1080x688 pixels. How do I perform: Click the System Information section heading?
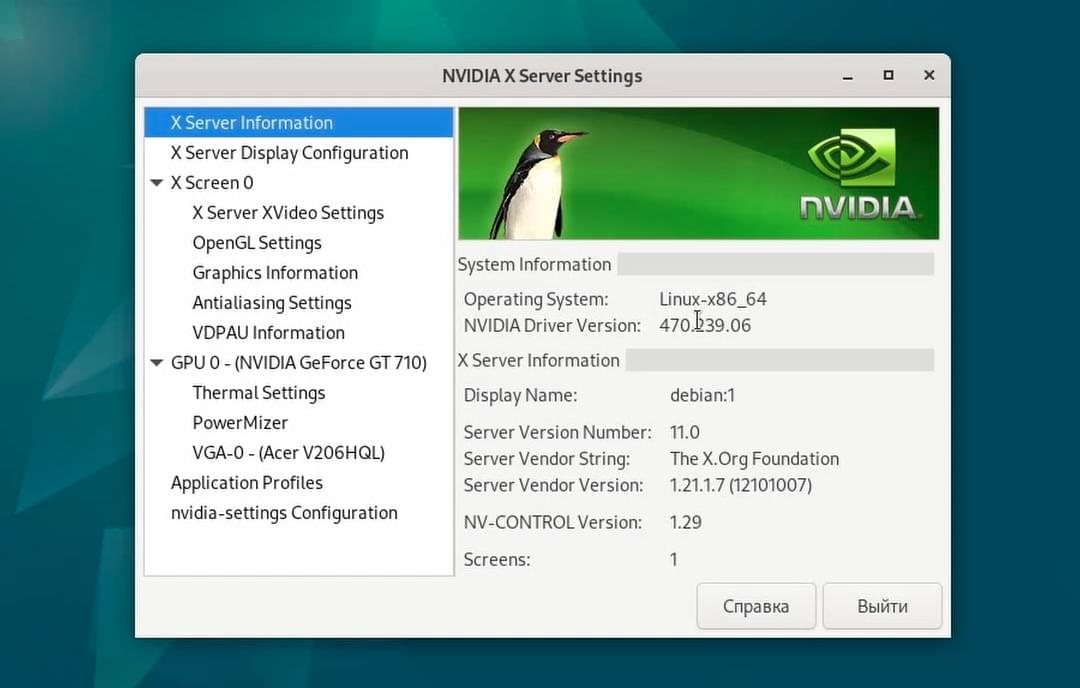coord(534,264)
